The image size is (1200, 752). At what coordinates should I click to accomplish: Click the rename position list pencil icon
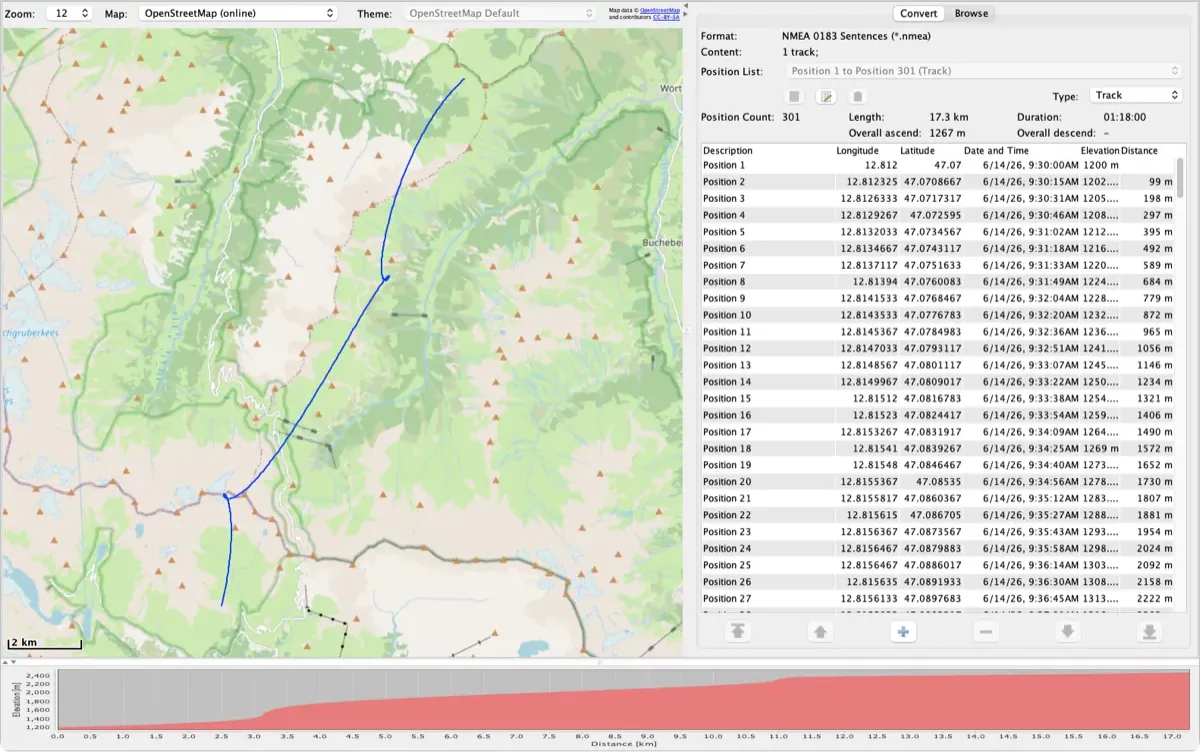click(826, 97)
